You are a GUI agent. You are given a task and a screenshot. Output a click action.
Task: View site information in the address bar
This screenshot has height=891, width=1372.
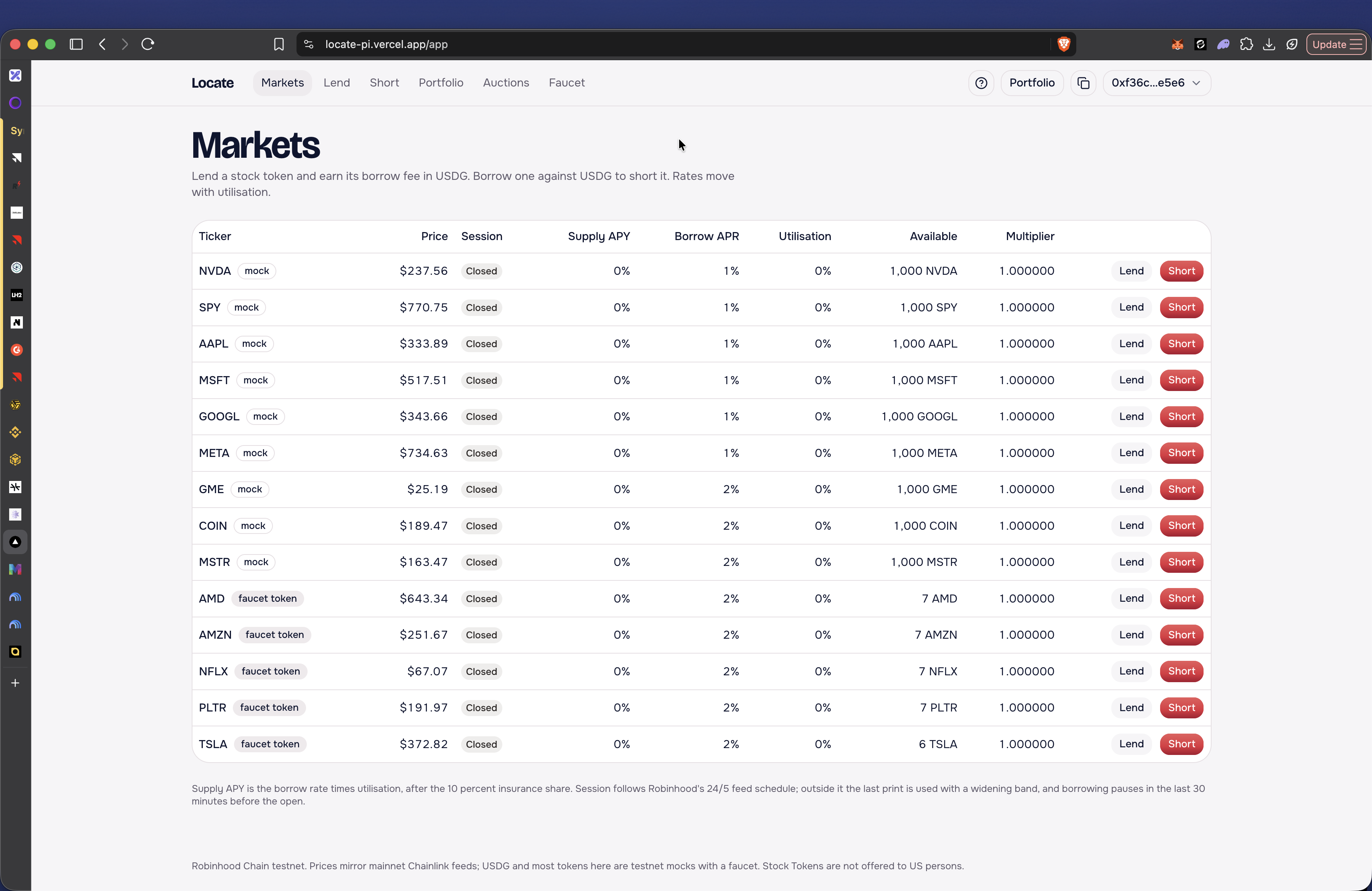click(309, 44)
